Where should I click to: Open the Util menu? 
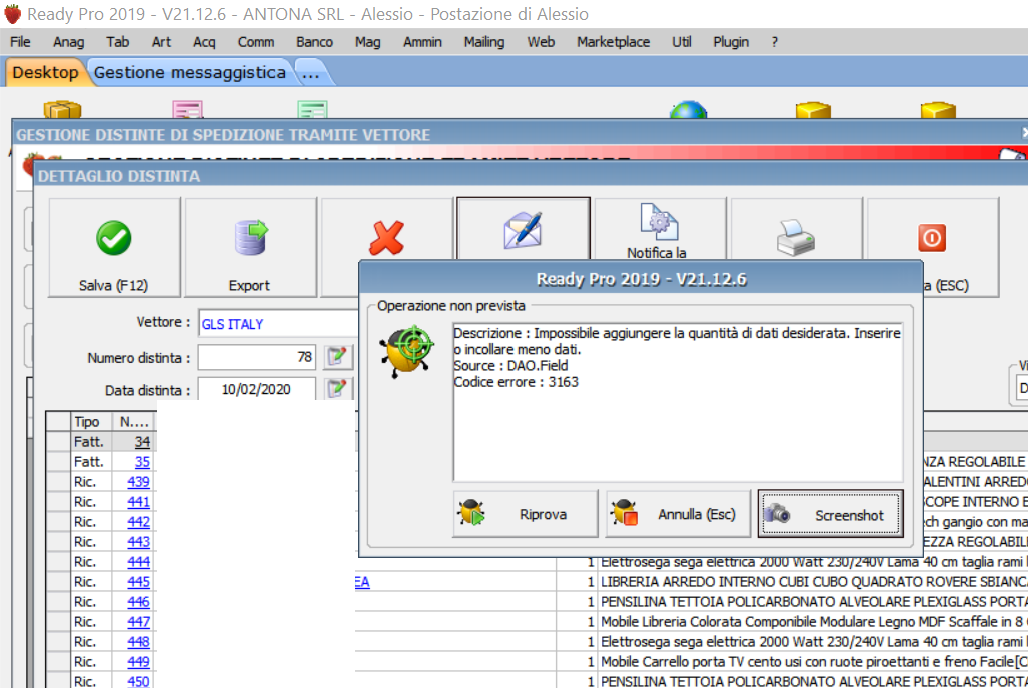[x=682, y=42]
